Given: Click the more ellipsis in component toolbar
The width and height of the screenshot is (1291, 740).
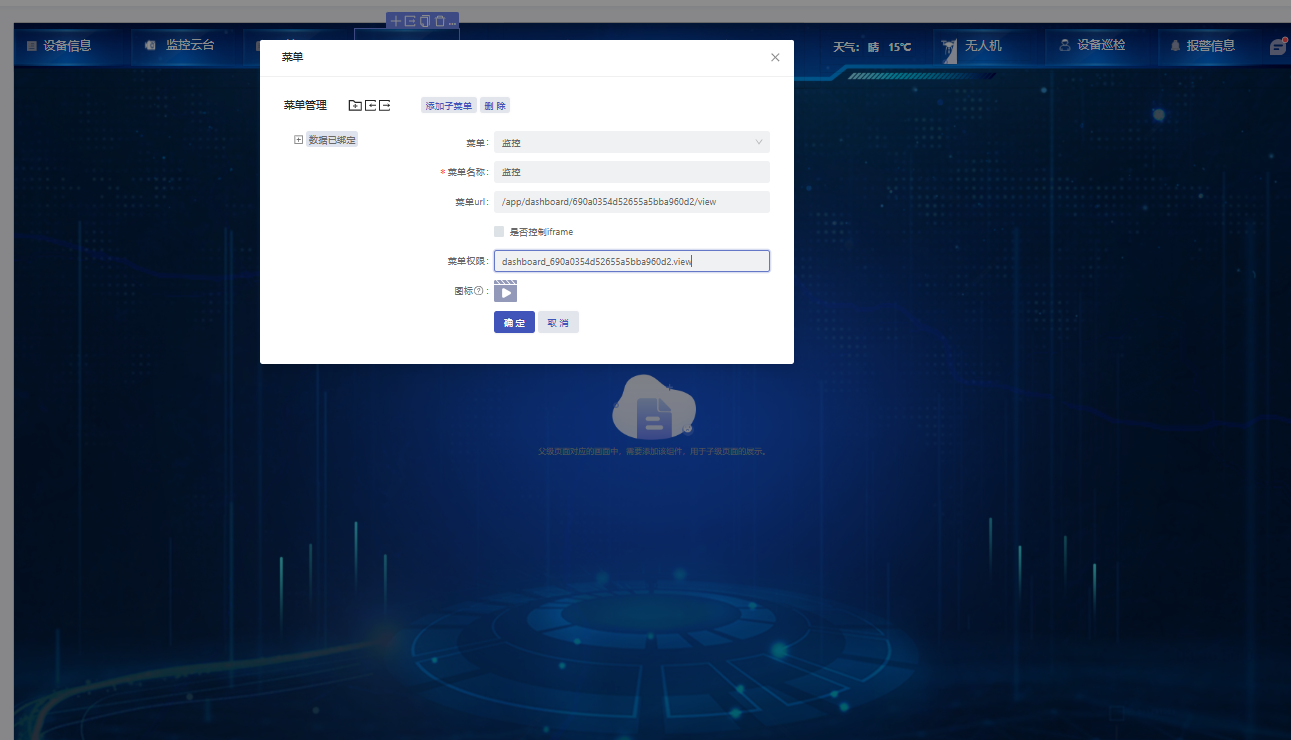Looking at the screenshot, I should click(452, 22).
